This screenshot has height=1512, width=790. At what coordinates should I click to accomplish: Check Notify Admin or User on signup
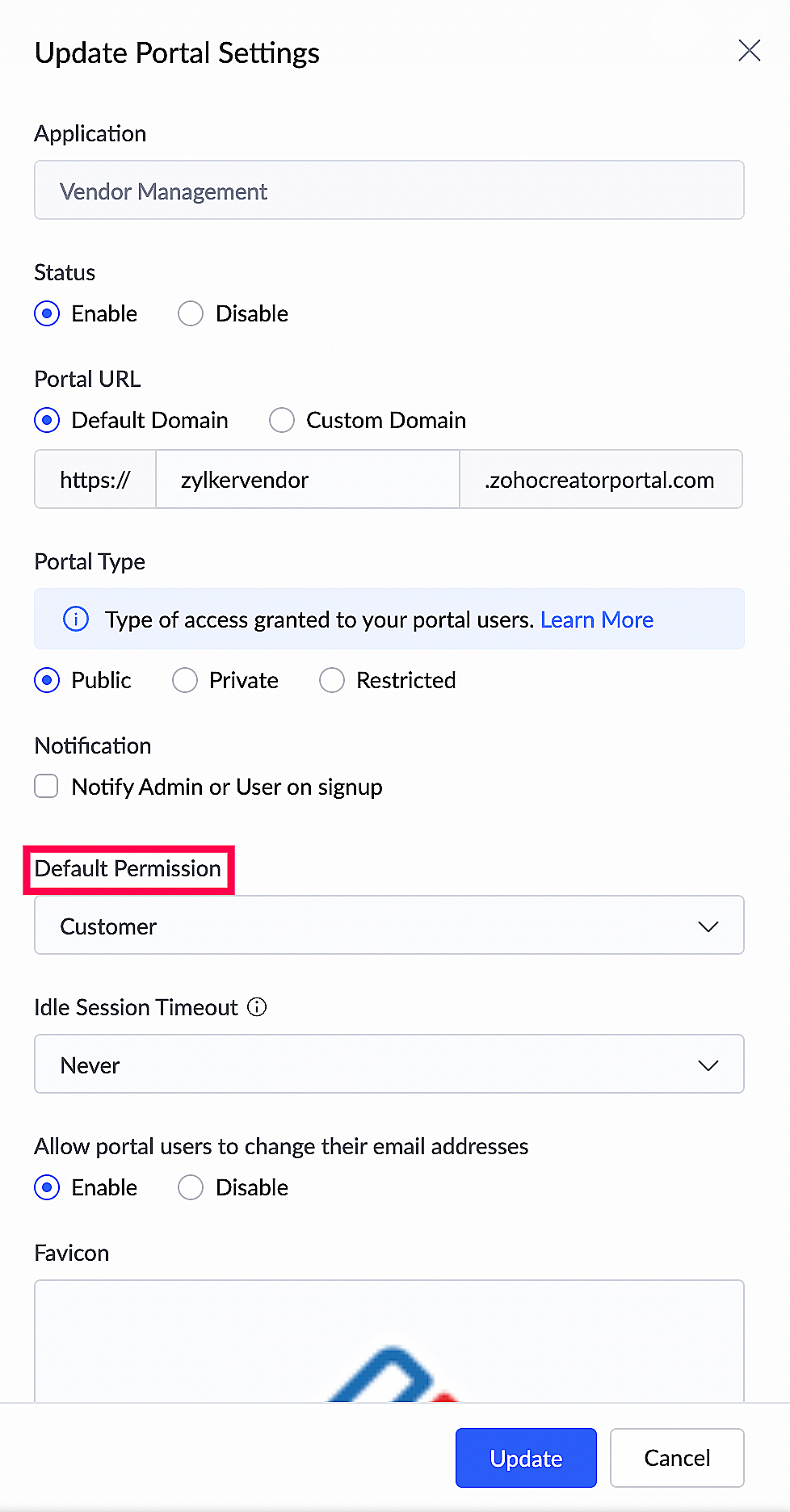click(47, 787)
